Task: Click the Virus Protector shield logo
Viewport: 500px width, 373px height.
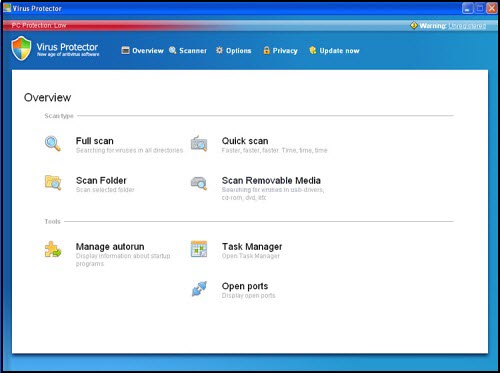Action: 21,48
